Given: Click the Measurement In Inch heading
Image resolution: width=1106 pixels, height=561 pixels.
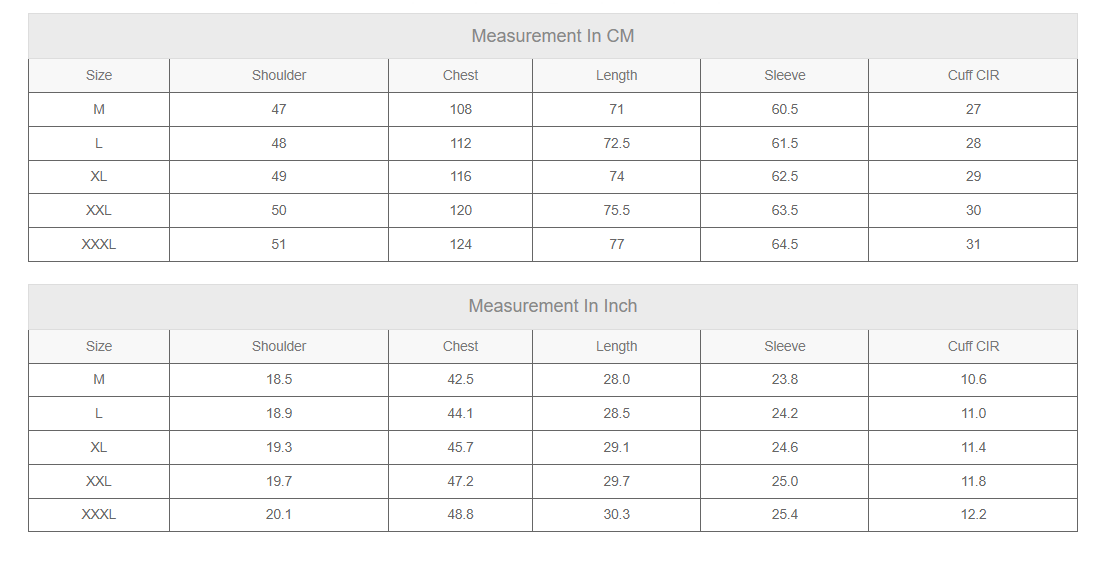Looking at the screenshot, I should tap(552, 306).
